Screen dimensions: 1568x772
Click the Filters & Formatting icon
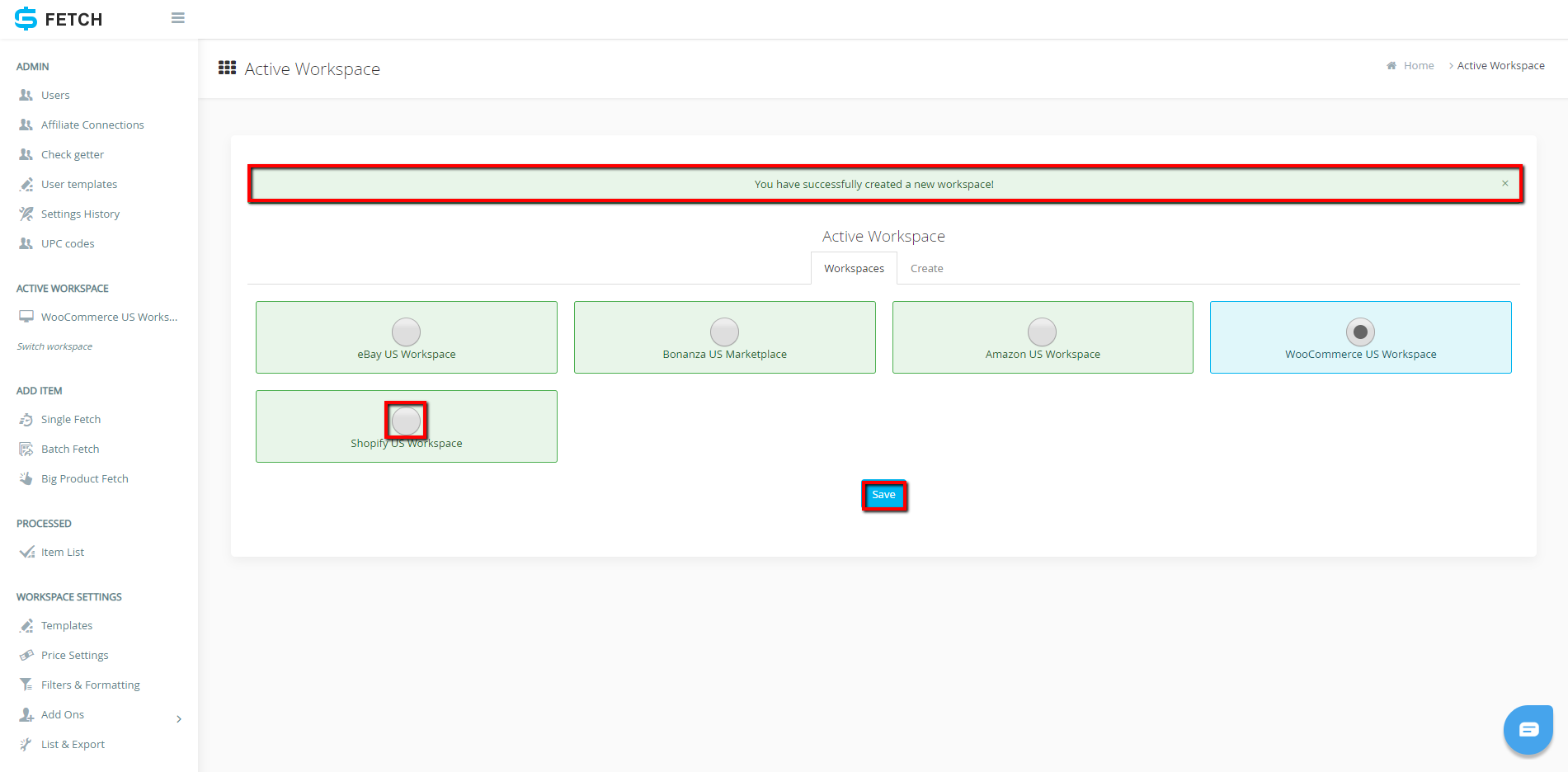[x=26, y=685]
